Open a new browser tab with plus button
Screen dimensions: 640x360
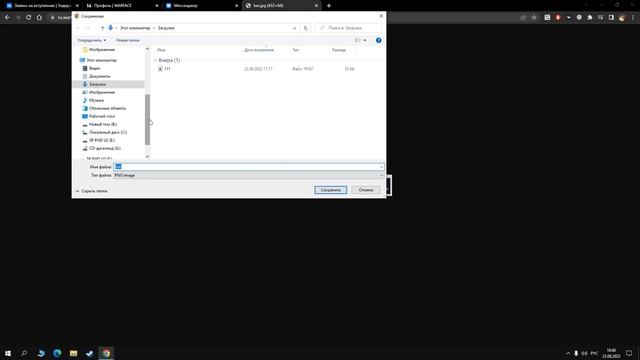pyautogui.click(x=329, y=6)
